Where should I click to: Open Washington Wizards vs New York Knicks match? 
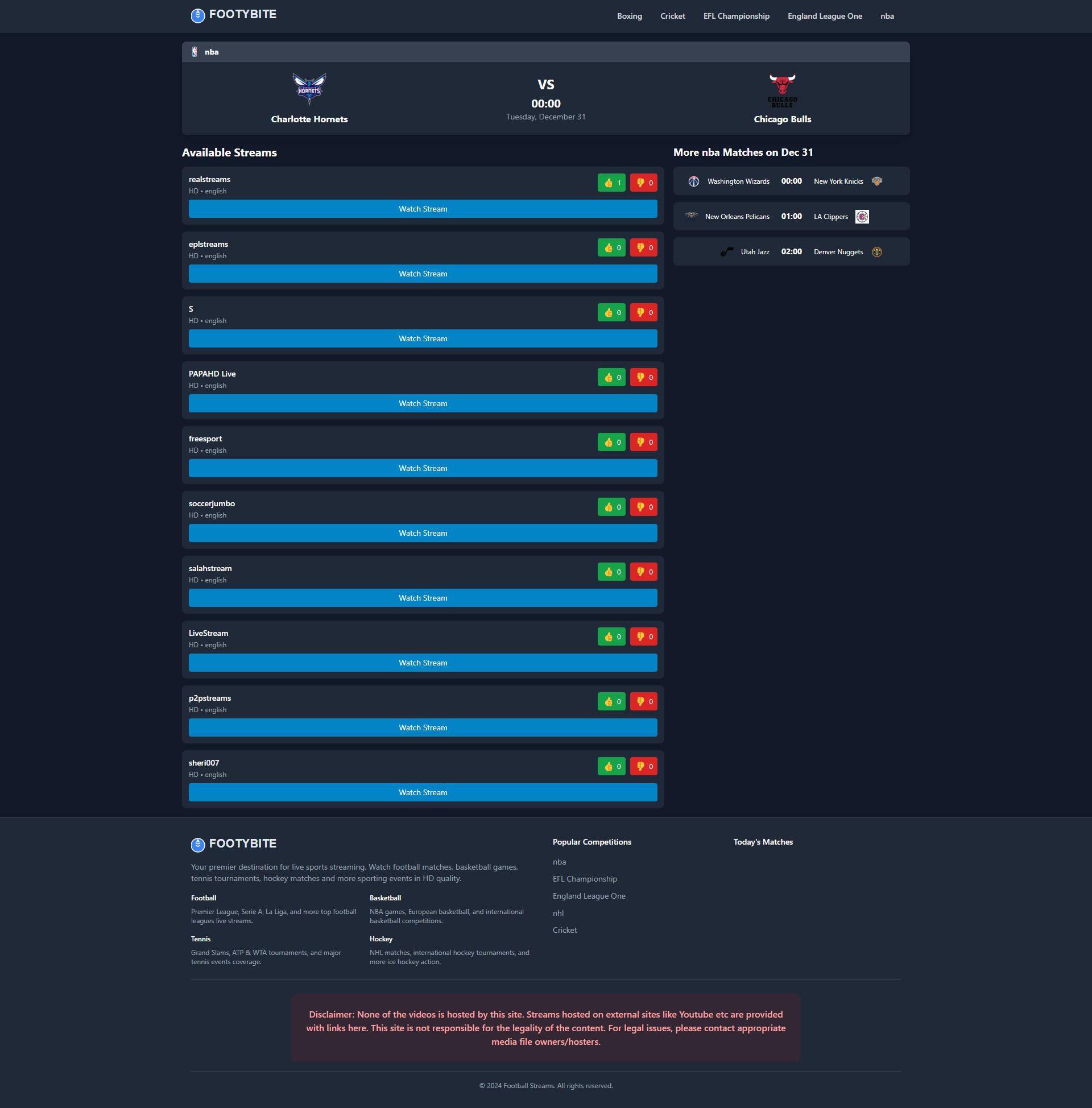click(x=791, y=181)
